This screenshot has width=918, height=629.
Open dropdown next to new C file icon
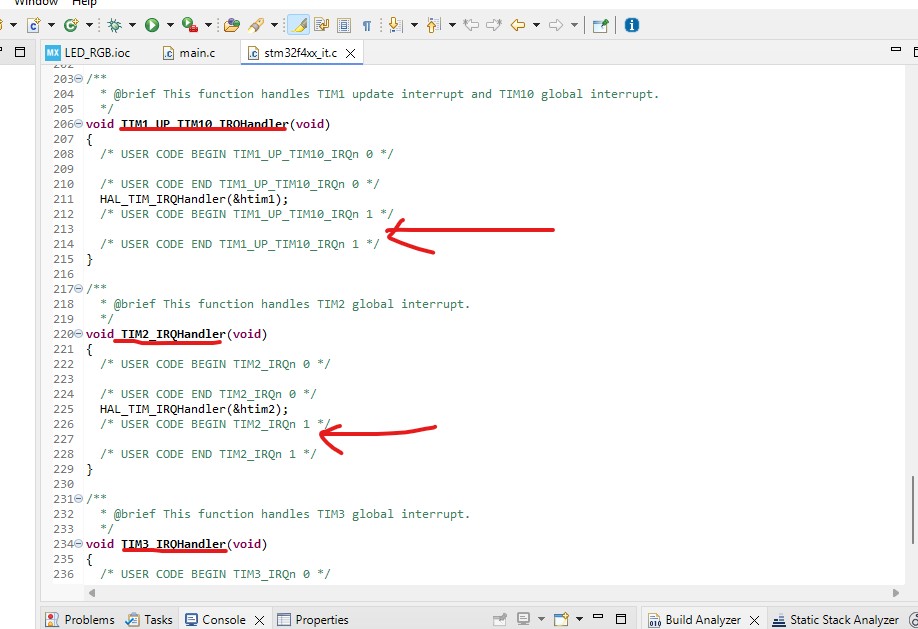[51, 25]
